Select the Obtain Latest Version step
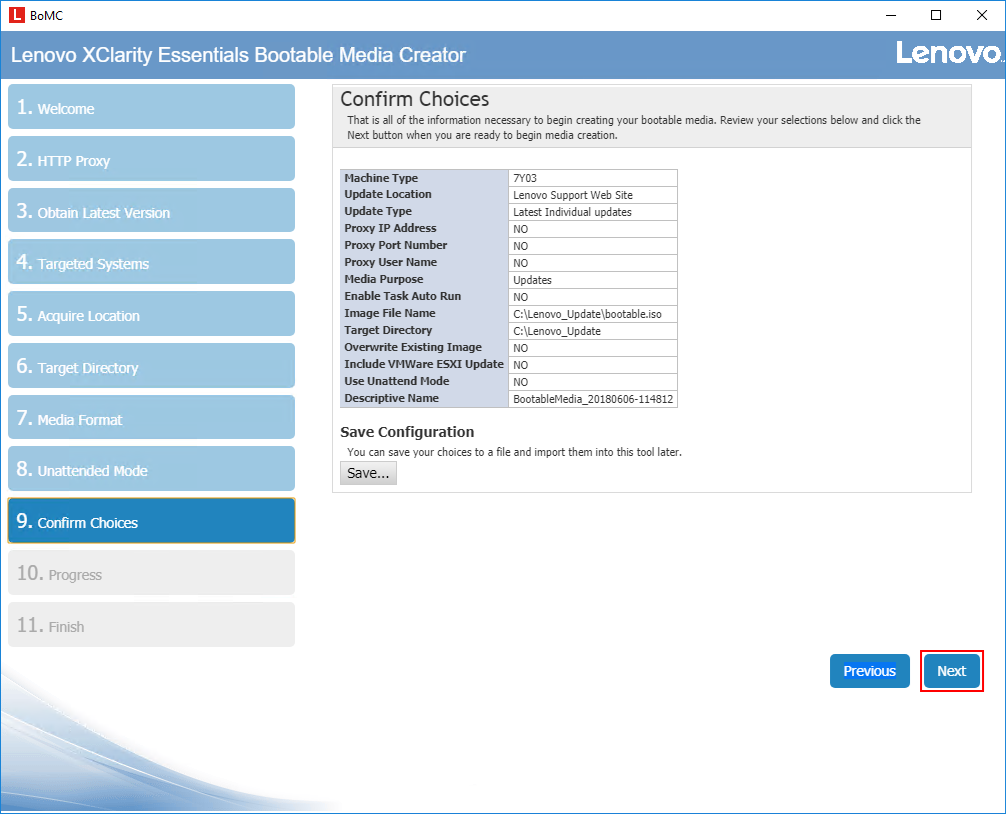 151,210
